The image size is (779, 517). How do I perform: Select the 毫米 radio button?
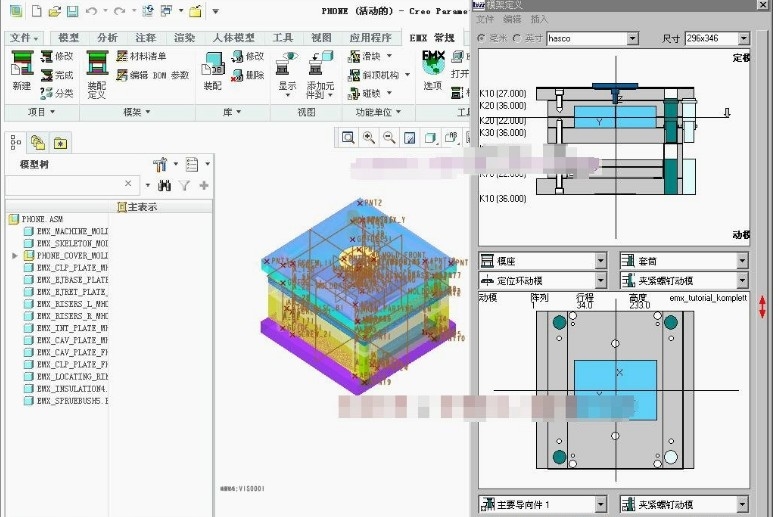tap(481, 38)
